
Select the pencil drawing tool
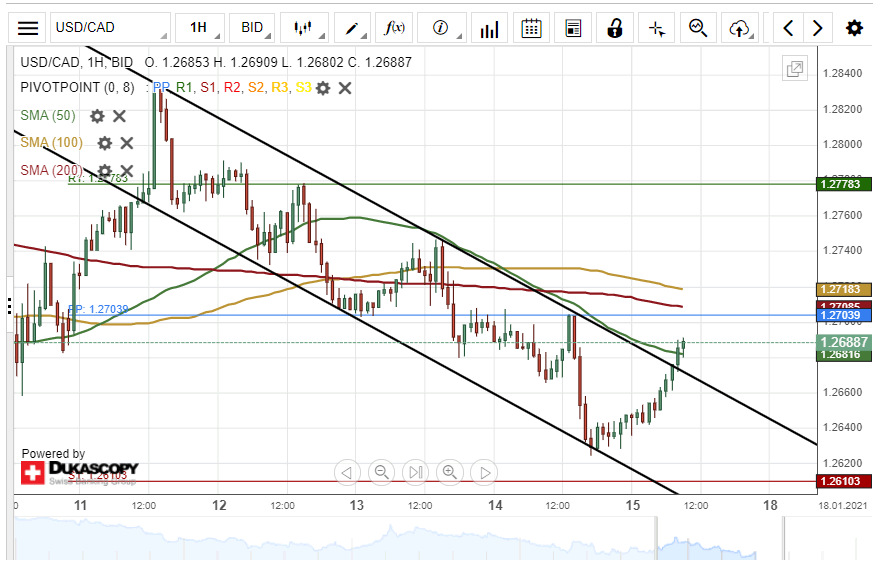click(x=352, y=28)
